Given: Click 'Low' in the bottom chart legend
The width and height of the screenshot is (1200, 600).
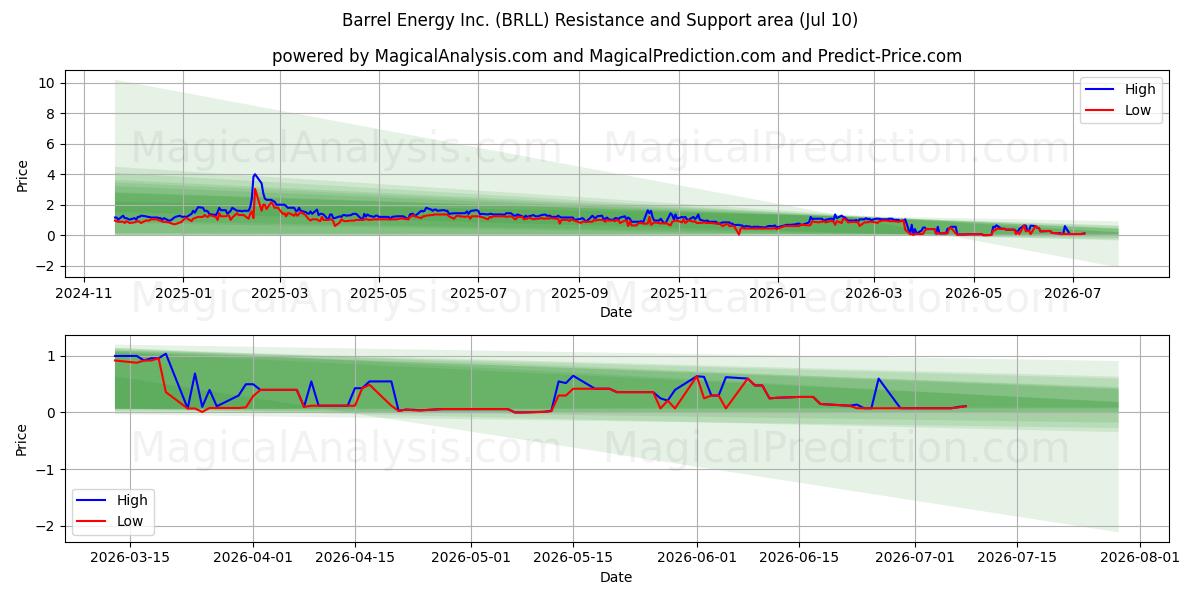Looking at the screenshot, I should [130, 521].
